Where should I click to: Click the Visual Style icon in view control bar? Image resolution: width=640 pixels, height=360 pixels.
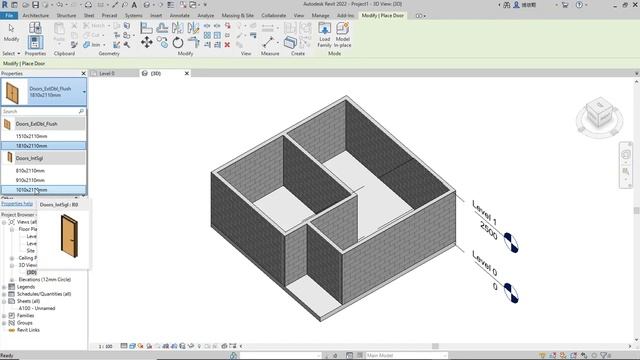click(x=132, y=346)
